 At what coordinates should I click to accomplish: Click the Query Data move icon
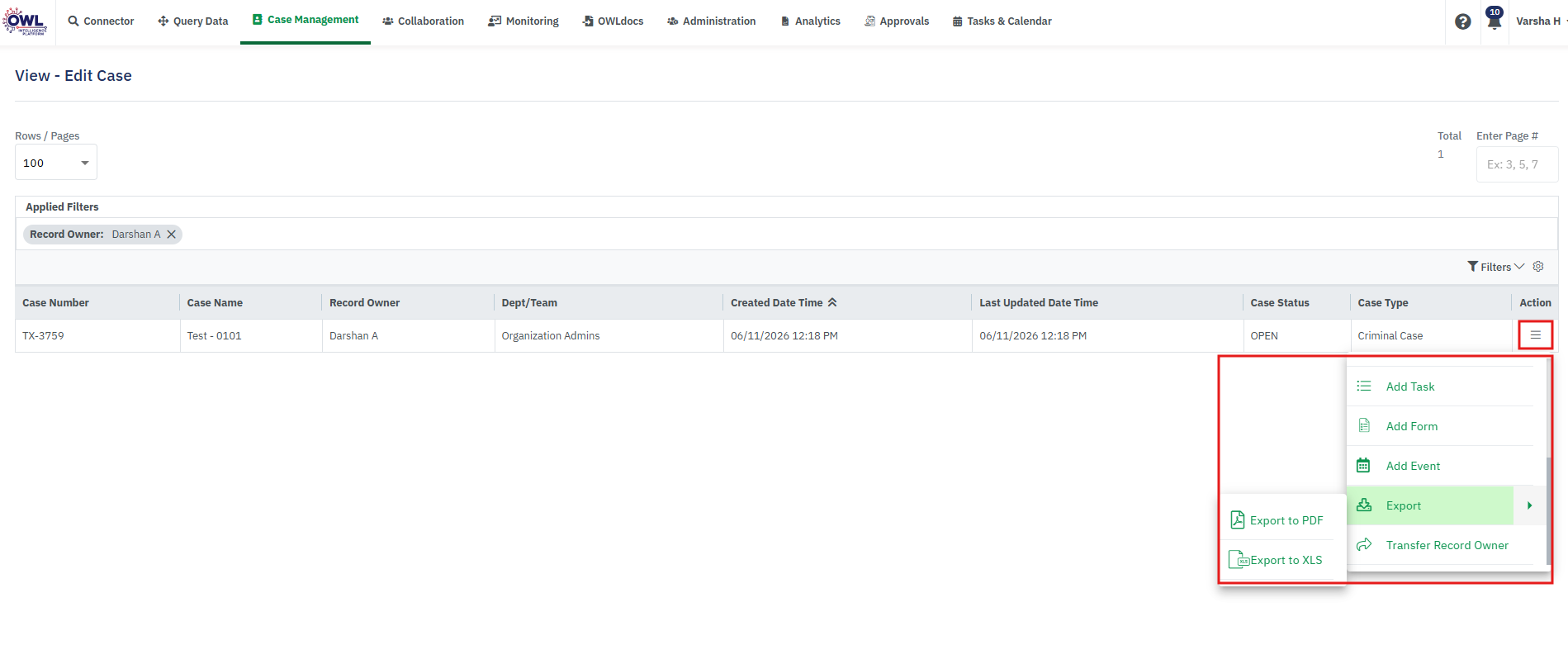tap(163, 21)
